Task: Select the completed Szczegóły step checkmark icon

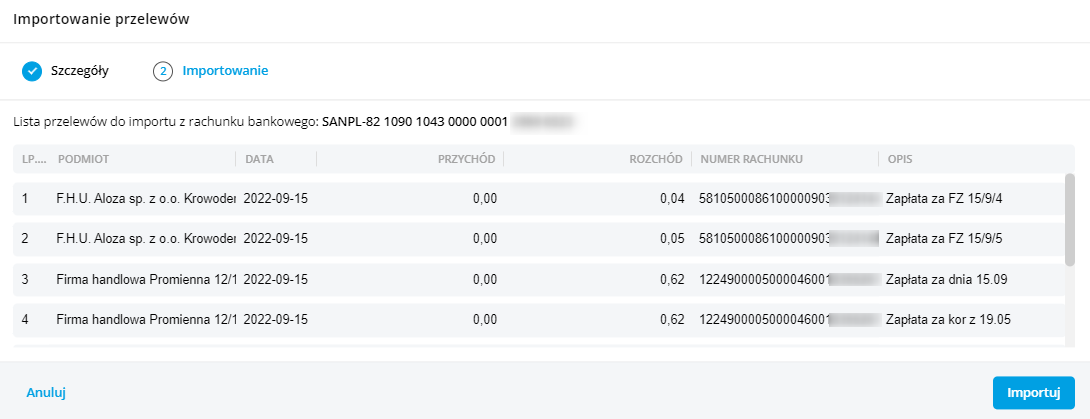Action: coord(32,71)
